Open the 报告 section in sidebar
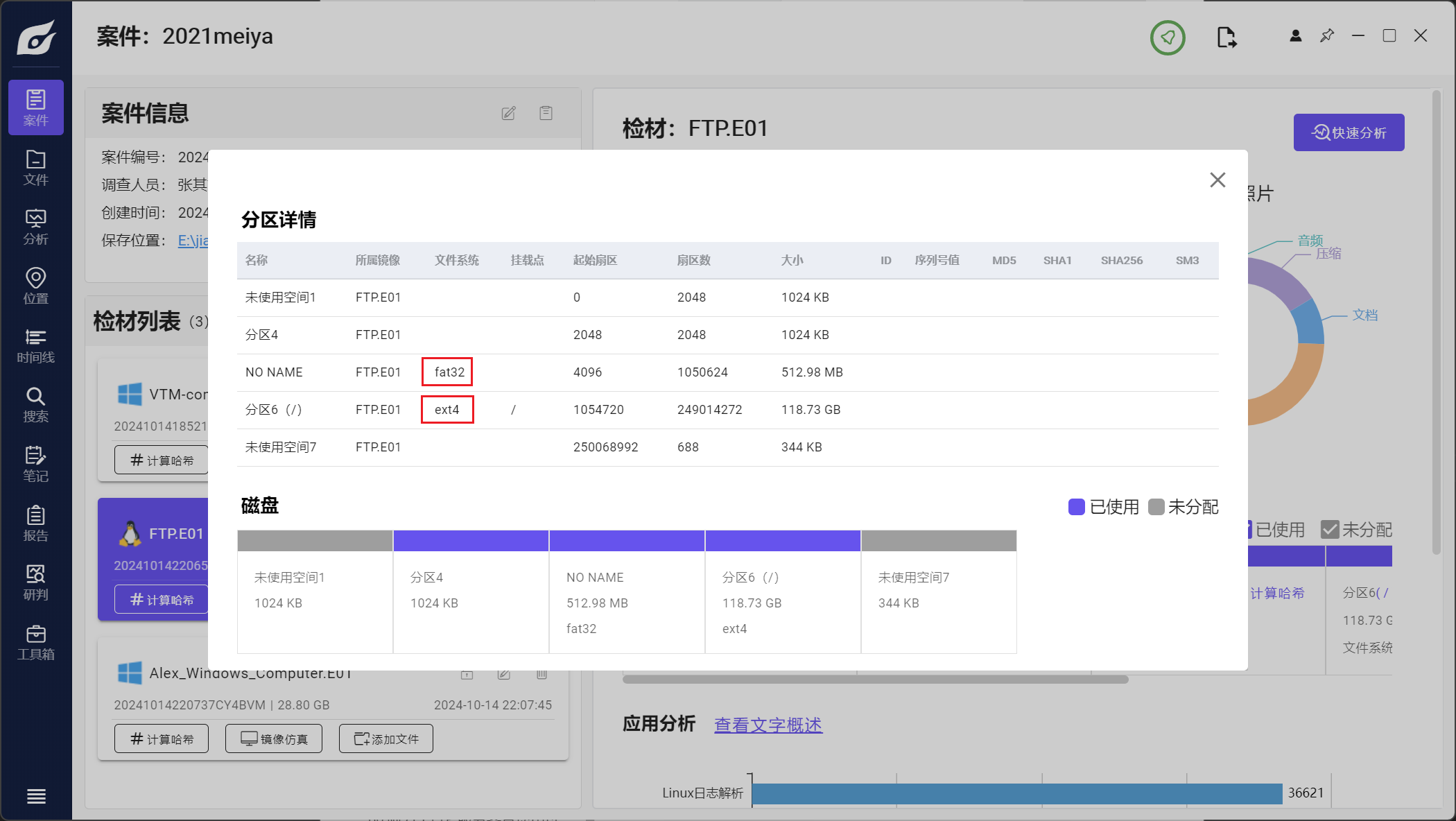Image resolution: width=1456 pixels, height=821 pixels. coord(36,524)
